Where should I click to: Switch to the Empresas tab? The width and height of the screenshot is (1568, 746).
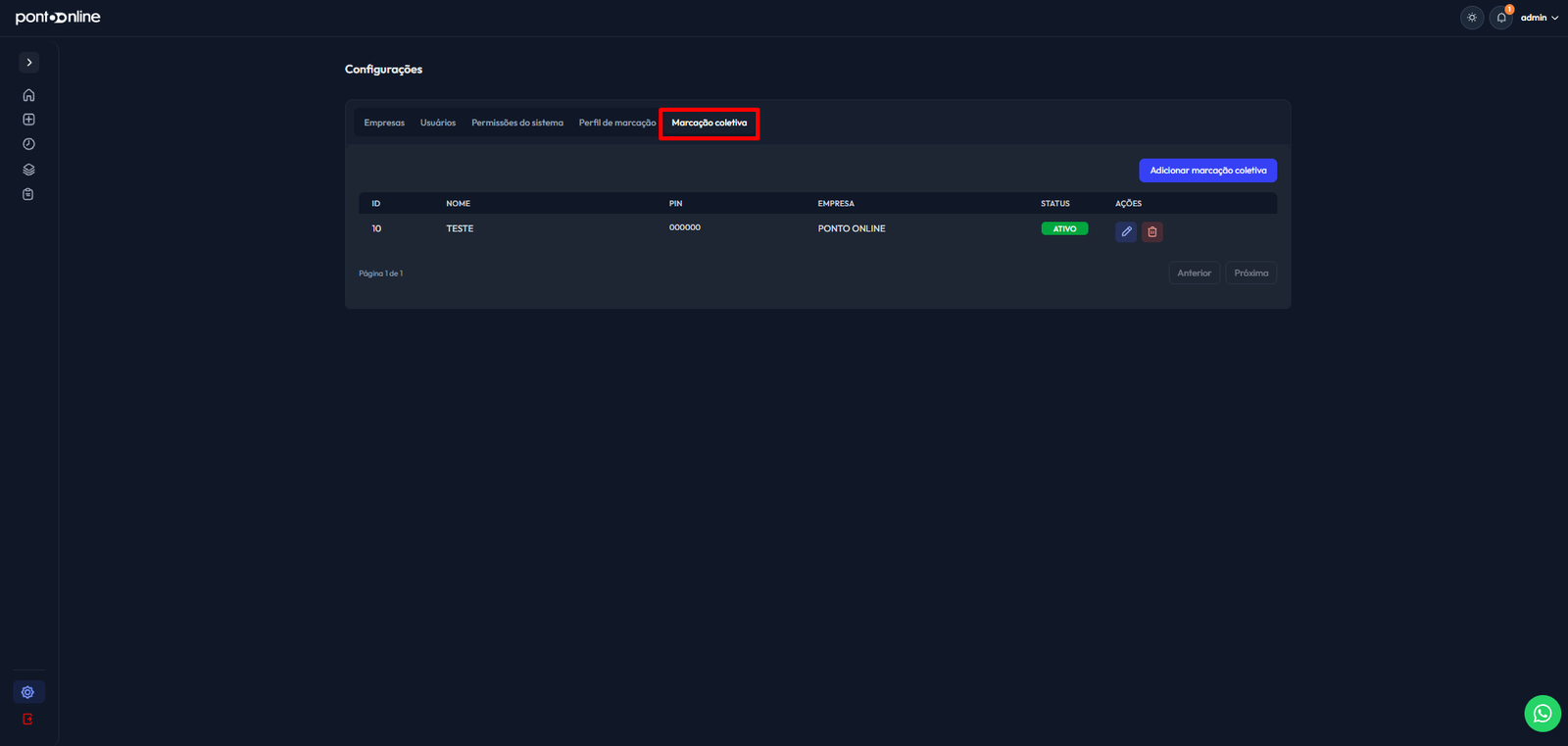[384, 123]
